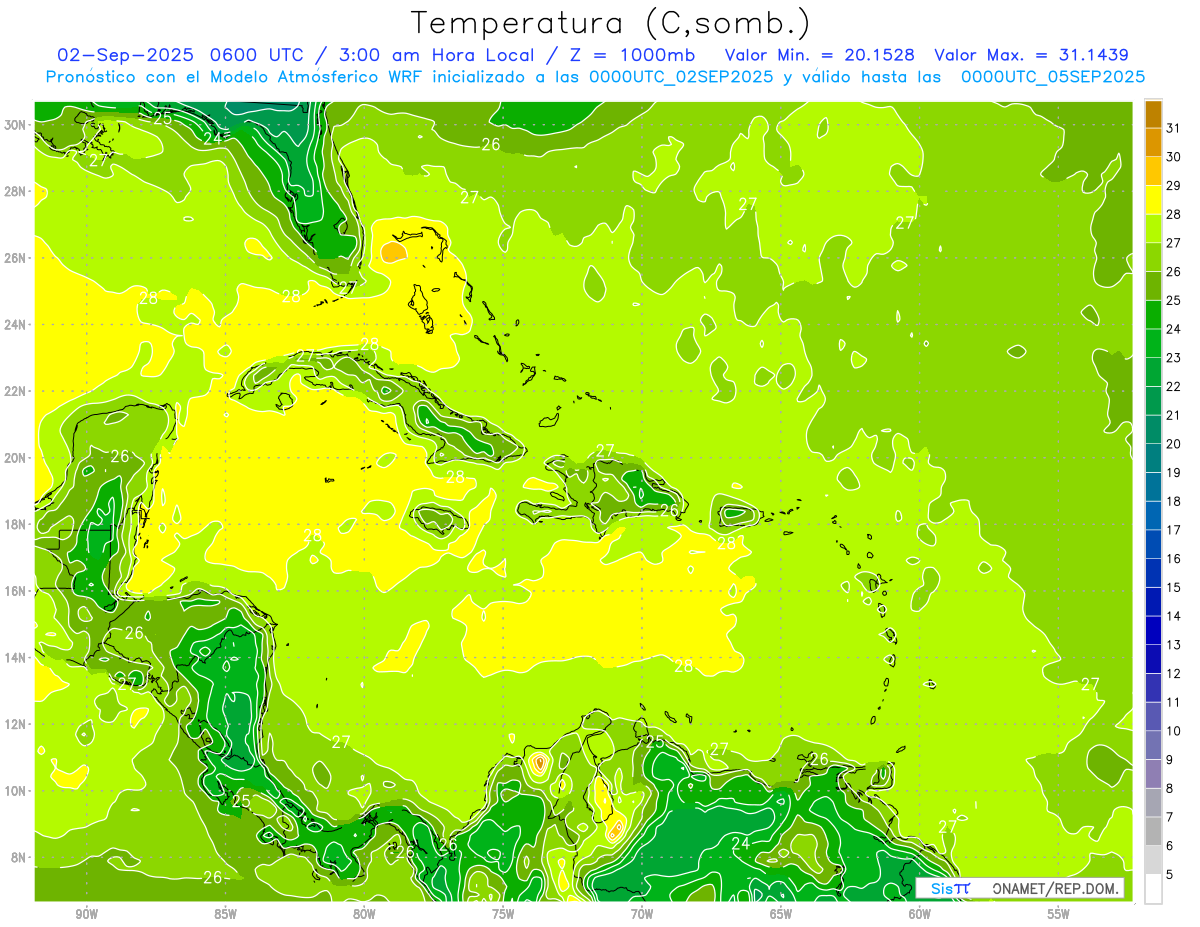Click the 22 value on color scale
Screen dimensions: 1200x927
click(x=1174, y=387)
